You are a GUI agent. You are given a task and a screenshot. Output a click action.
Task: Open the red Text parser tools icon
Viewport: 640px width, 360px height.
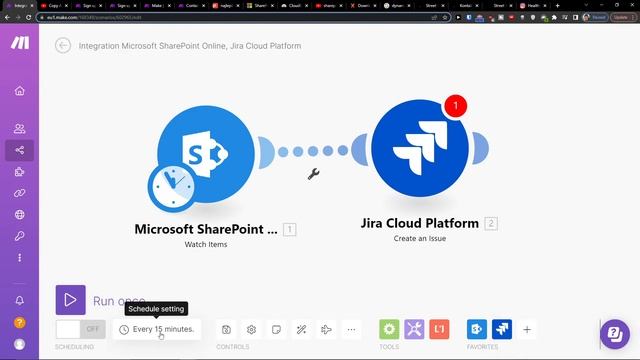[439, 329]
